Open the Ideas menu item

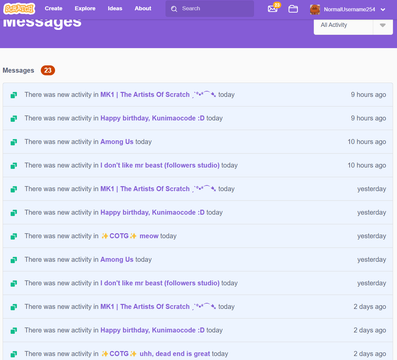[x=115, y=8]
